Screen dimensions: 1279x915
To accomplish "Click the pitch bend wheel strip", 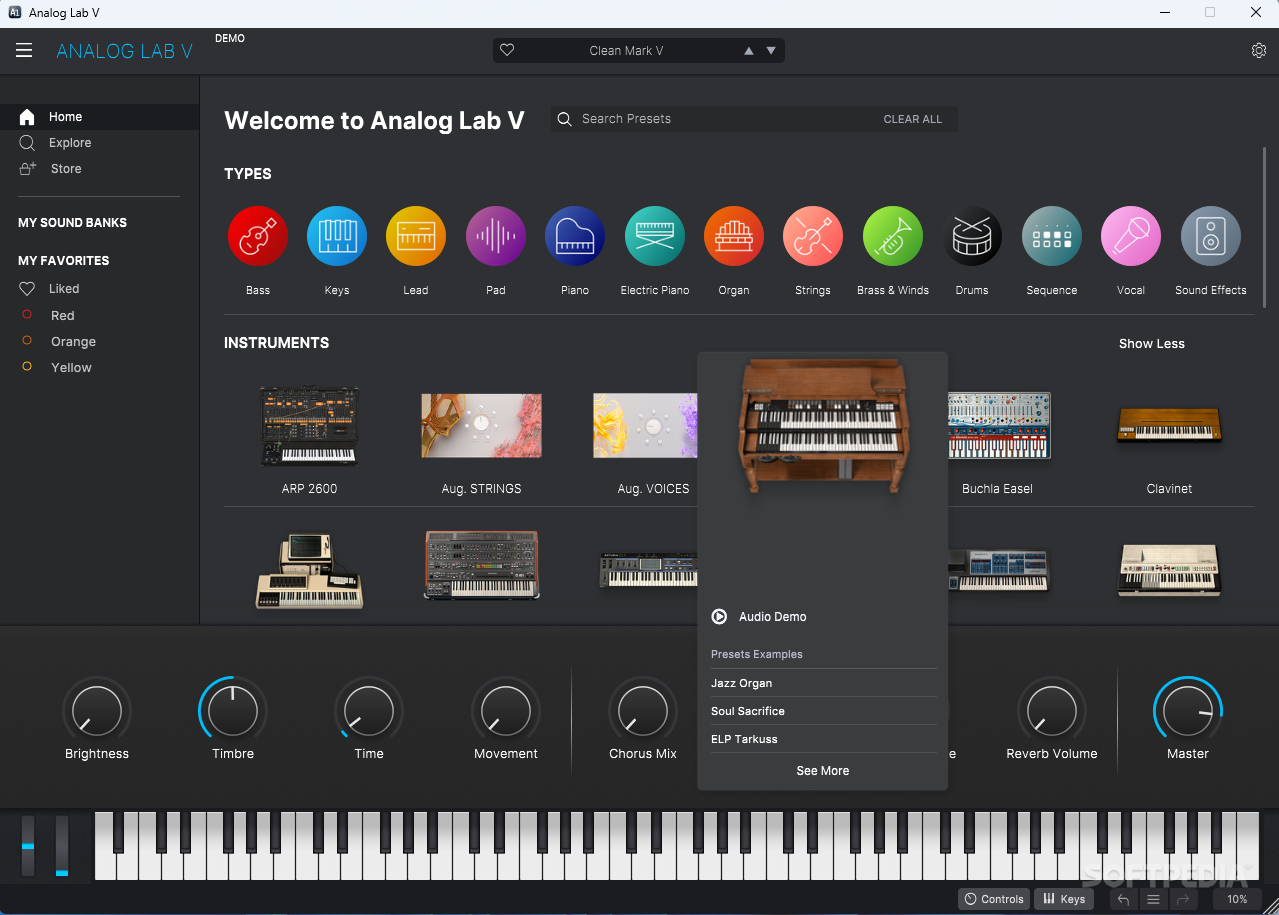I will 28,846.
